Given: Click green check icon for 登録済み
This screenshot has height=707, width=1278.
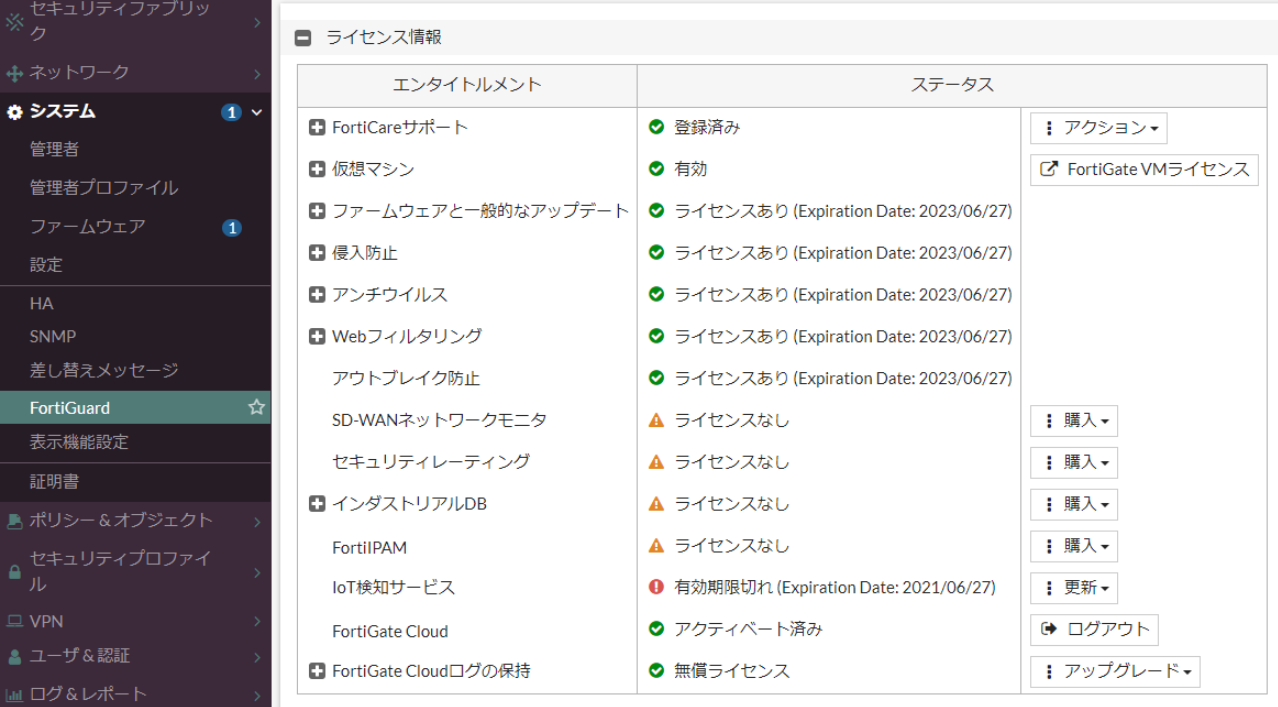Looking at the screenshot, I should click(x=656, y=127).
